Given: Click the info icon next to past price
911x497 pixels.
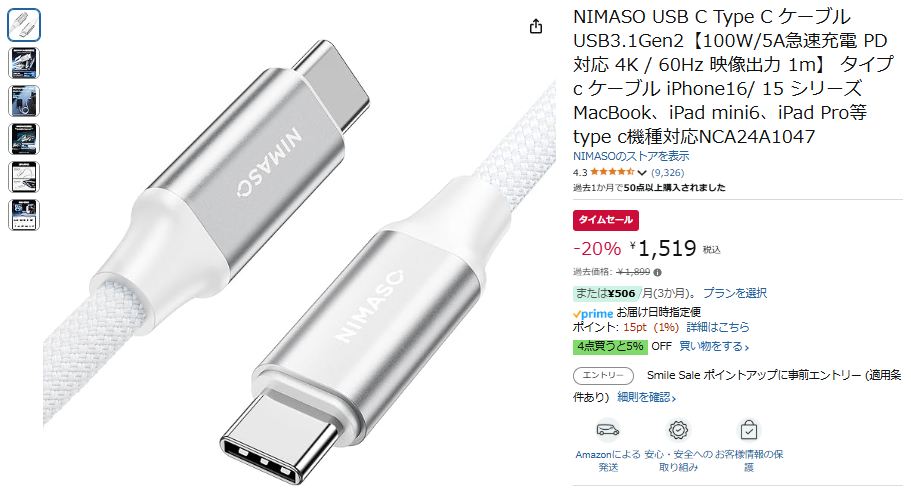Looking at the screenshot, I should [657, 272].
